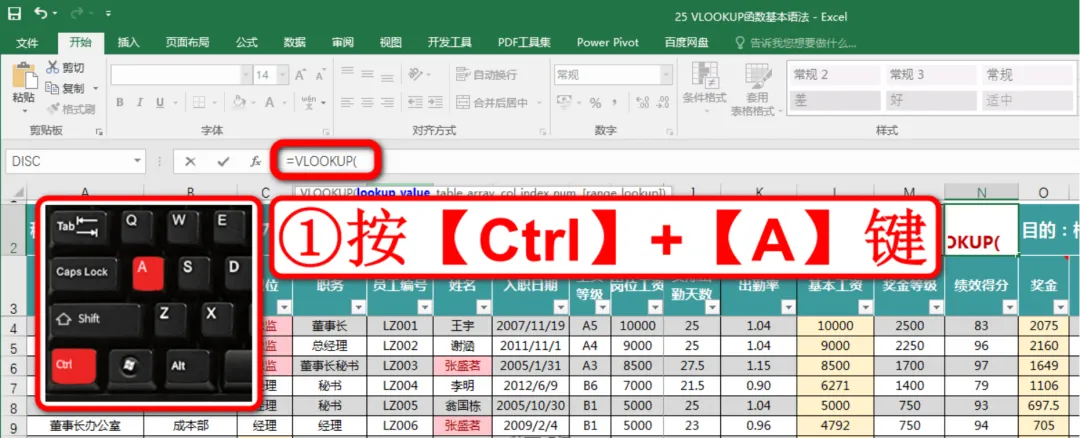Open the cell borders tool
1080x438 pixels.
click(199, 103)
